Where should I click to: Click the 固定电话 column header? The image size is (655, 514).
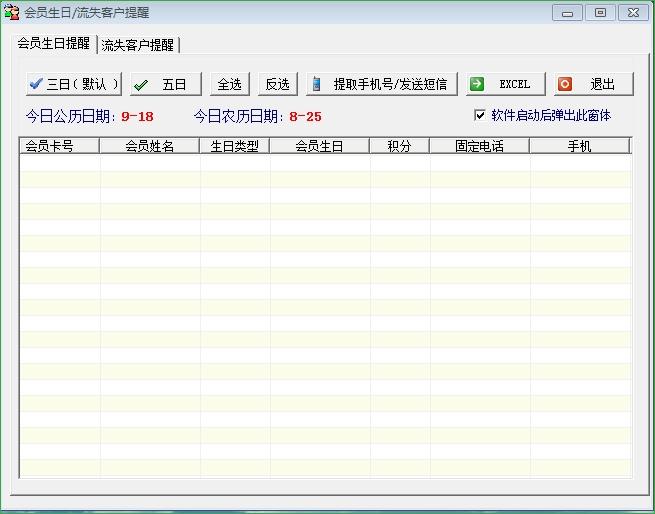(x=480, y=146)
